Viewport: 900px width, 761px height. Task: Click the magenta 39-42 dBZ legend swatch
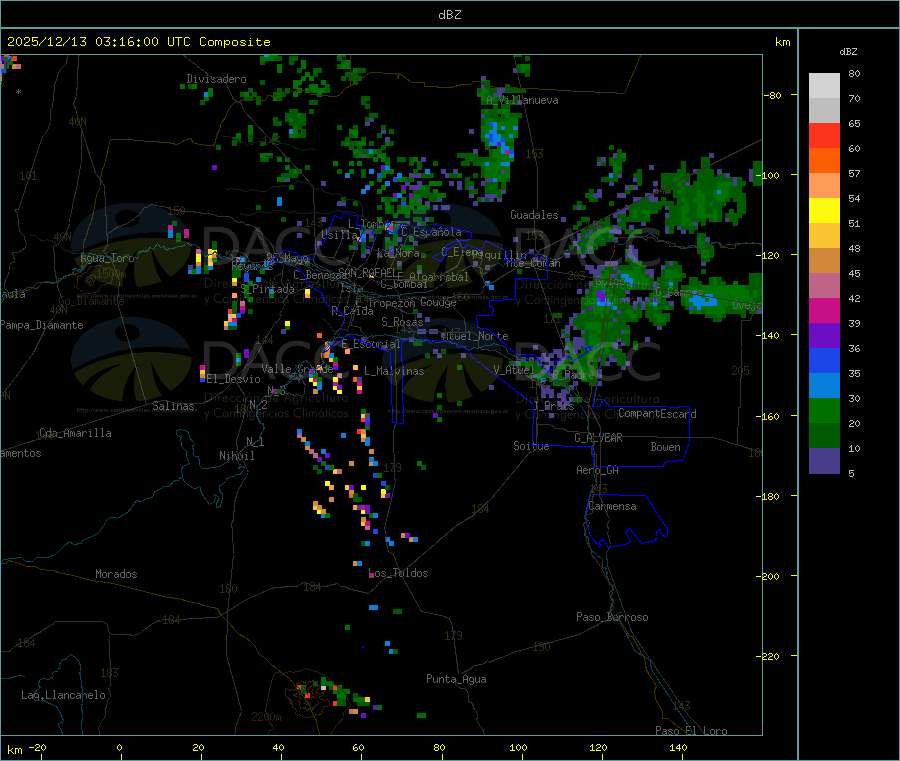[x=824, y=310]
